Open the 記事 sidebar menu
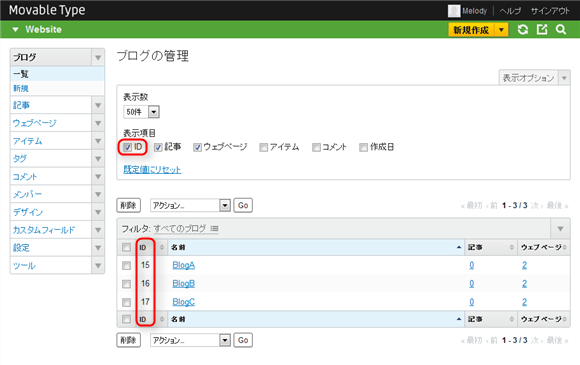The height and width of the screenshot is (365, 580). tap(21, 105)
